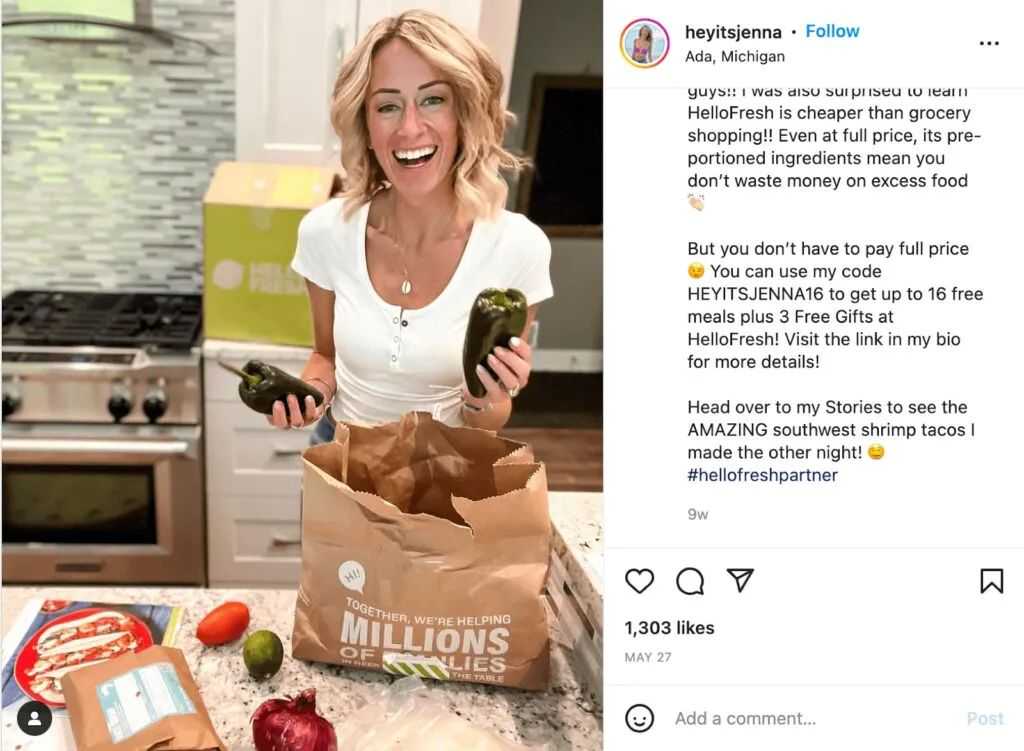
Task: Show tagged people icon on photo
Action: coord(35,718)
